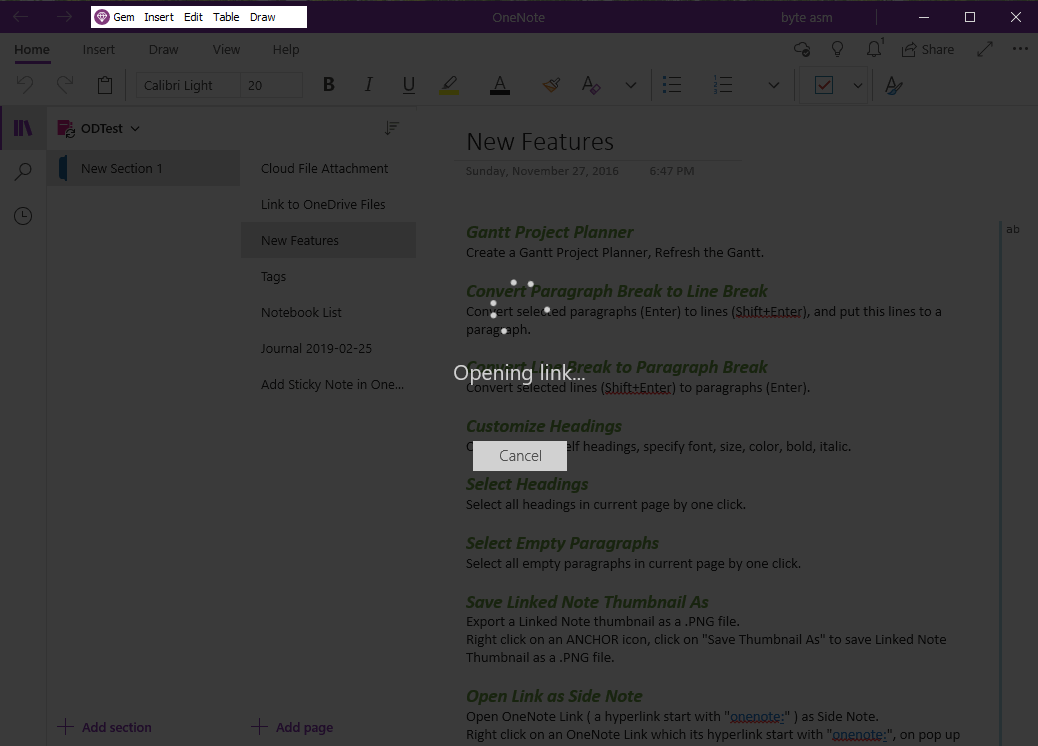
Task: Click the byte asm account name
Action: coord(806,17)
